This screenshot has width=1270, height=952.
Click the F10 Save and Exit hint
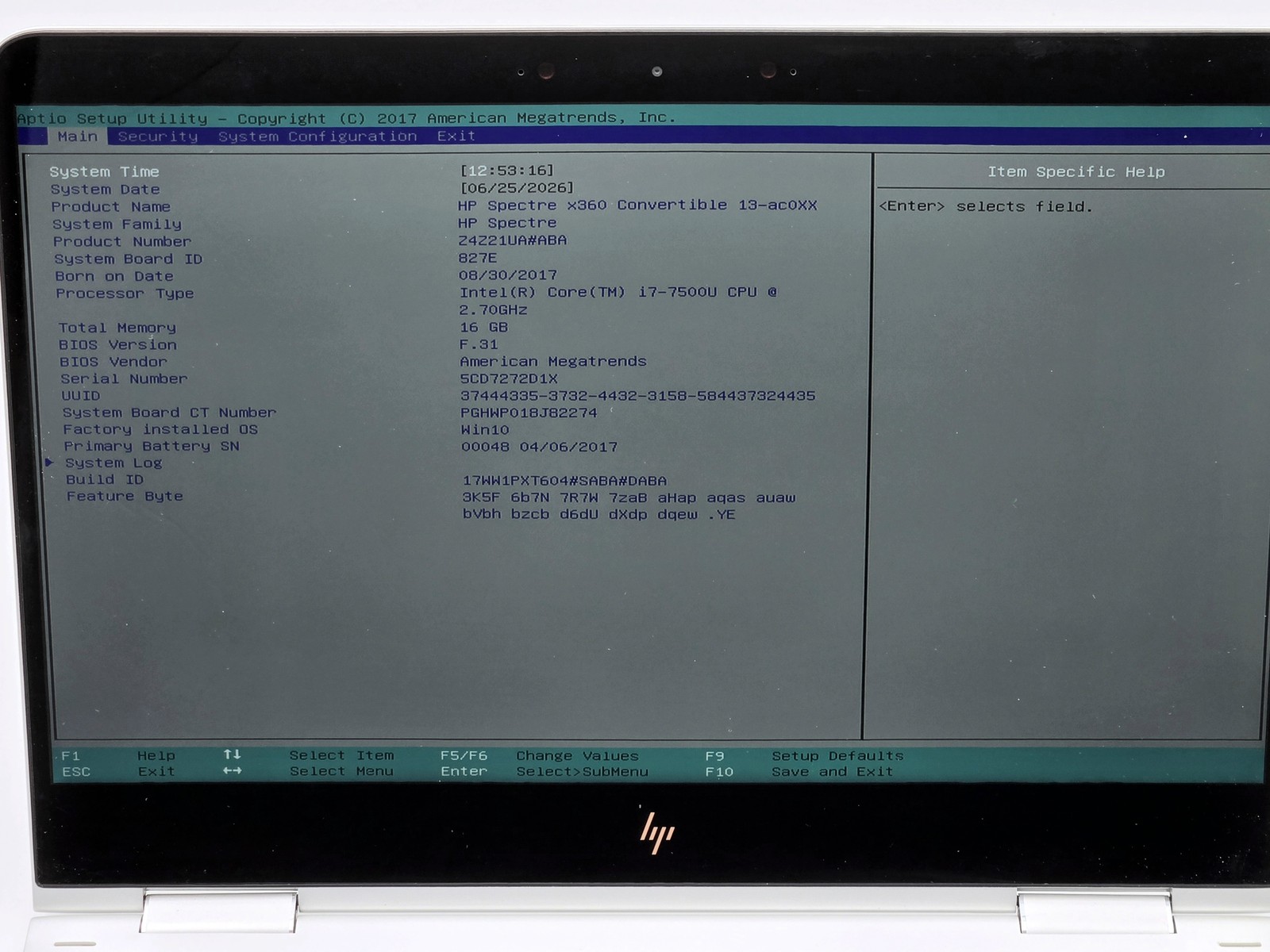(x=799, y=772)
